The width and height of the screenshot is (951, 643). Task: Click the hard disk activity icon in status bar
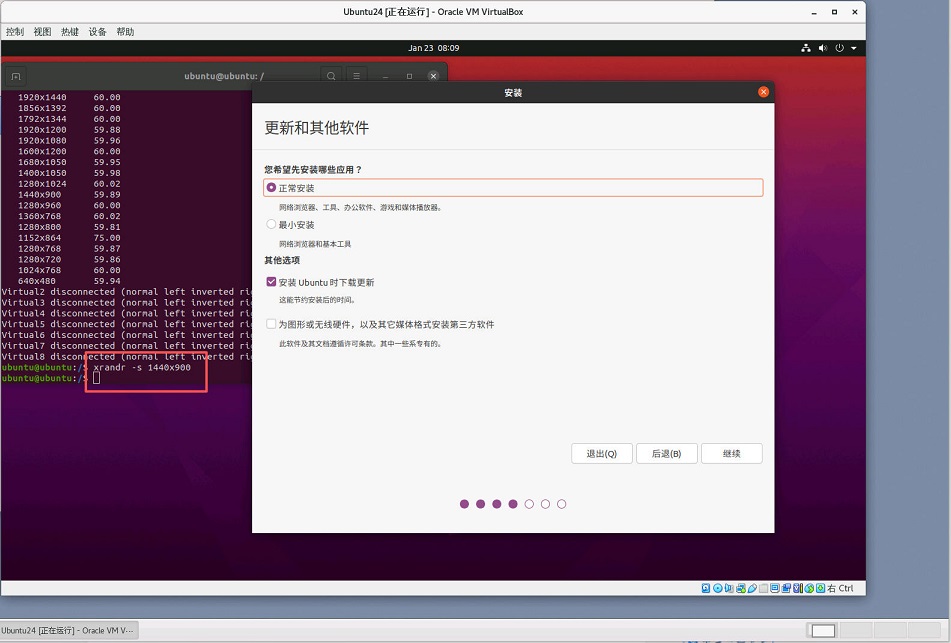point(705,588)
